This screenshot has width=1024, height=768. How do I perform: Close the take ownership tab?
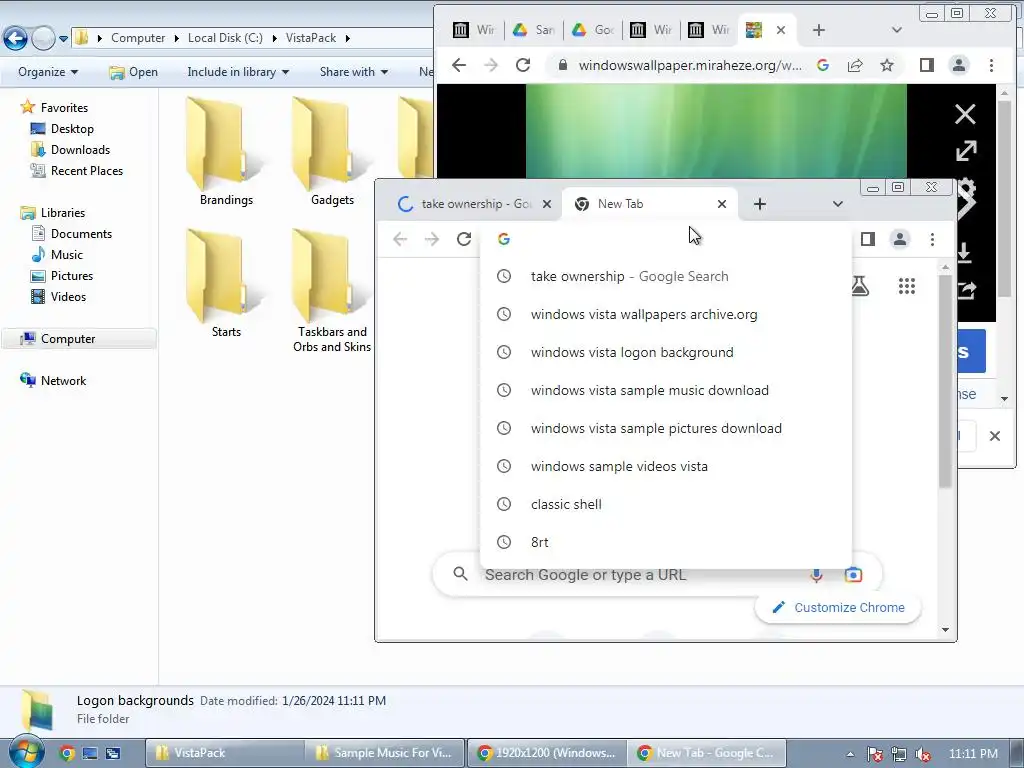547,204
